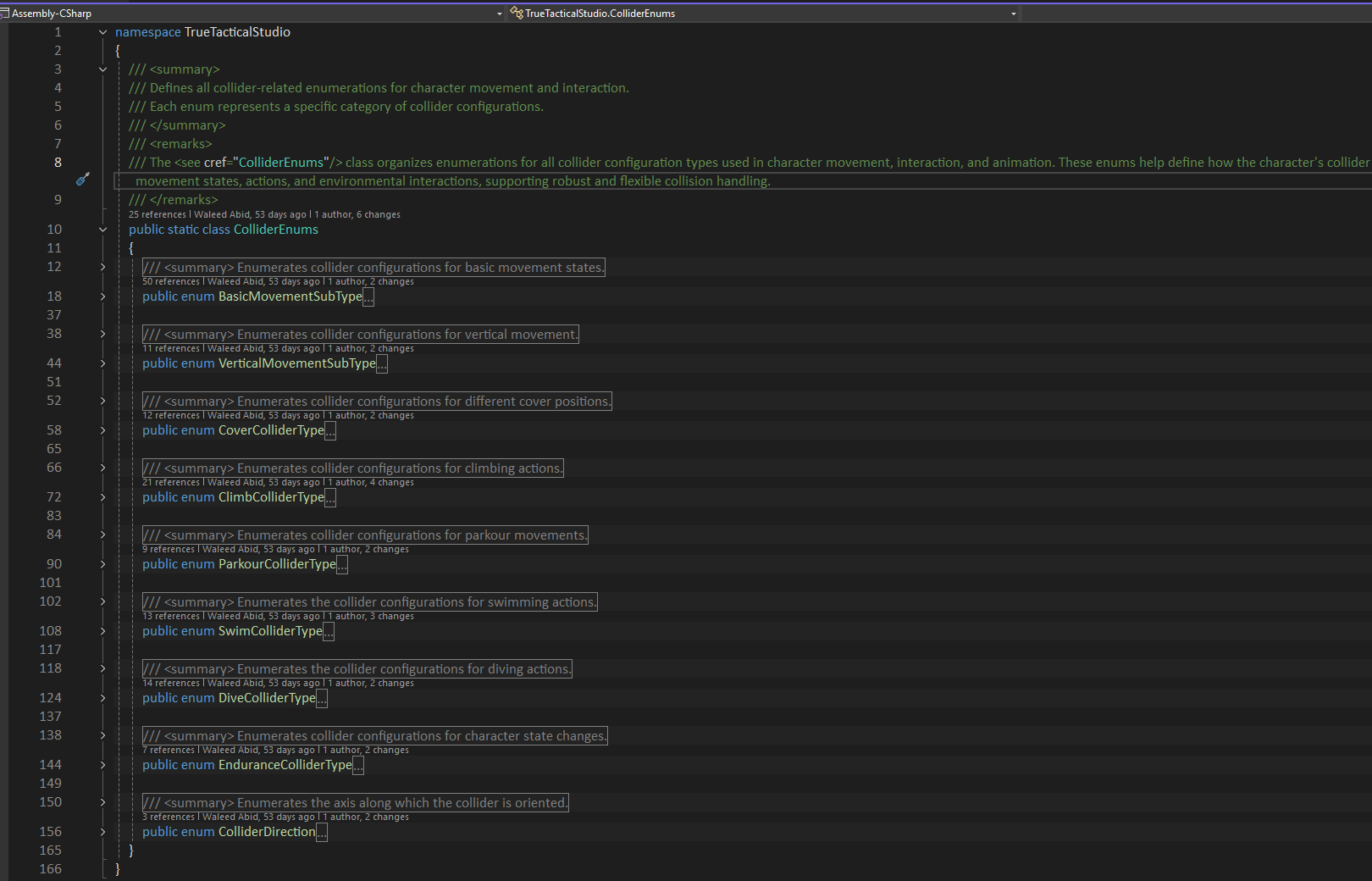Expand the diving actions summary comment
Image resolution: width=1372 pixels, height=881 pixels.
(102, 668)
